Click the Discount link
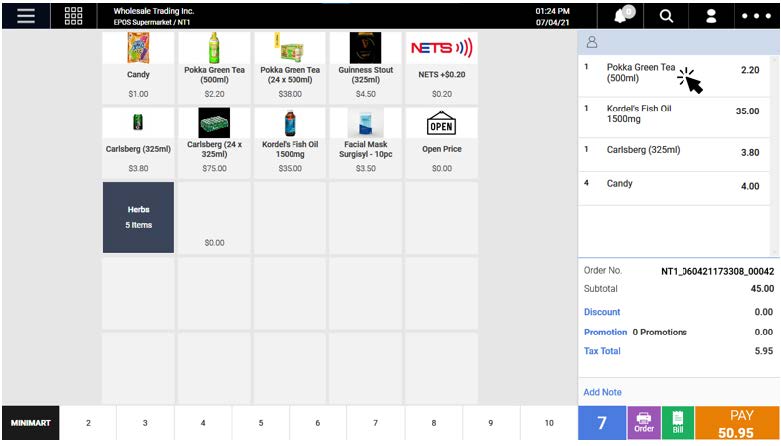The height and width of the screenshot is (446, 781). (602, 312)
